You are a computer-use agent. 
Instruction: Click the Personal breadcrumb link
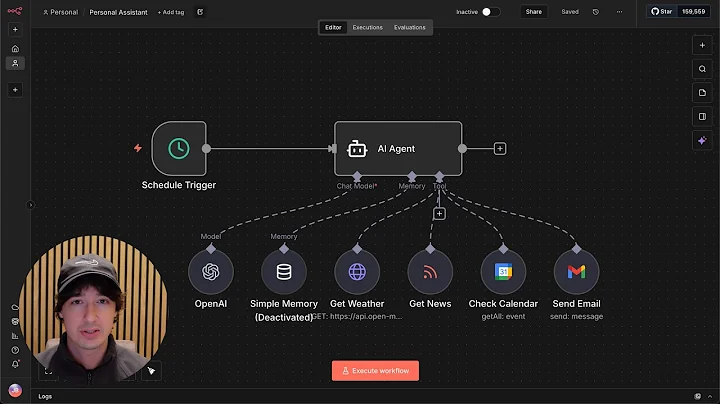[61, 12]
